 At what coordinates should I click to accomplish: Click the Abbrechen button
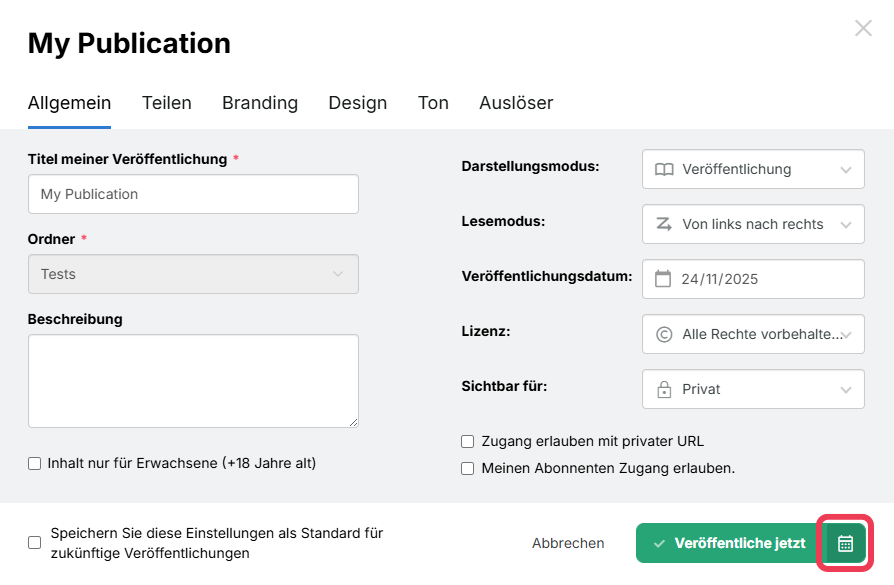[568, 543]
